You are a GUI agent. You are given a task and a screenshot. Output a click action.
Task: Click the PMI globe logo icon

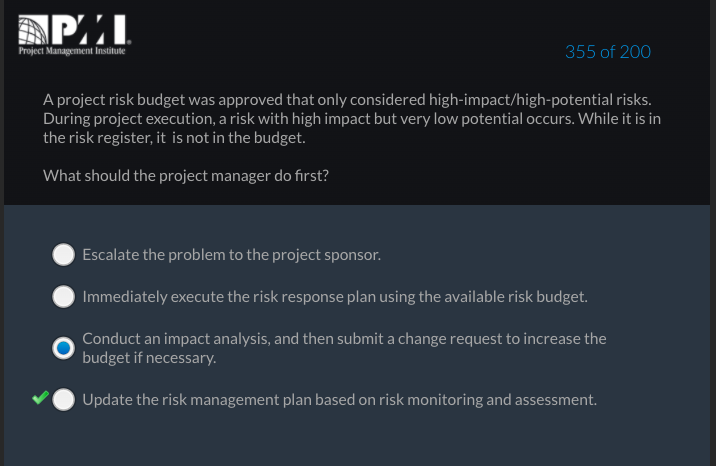click(x=33, y=30)
